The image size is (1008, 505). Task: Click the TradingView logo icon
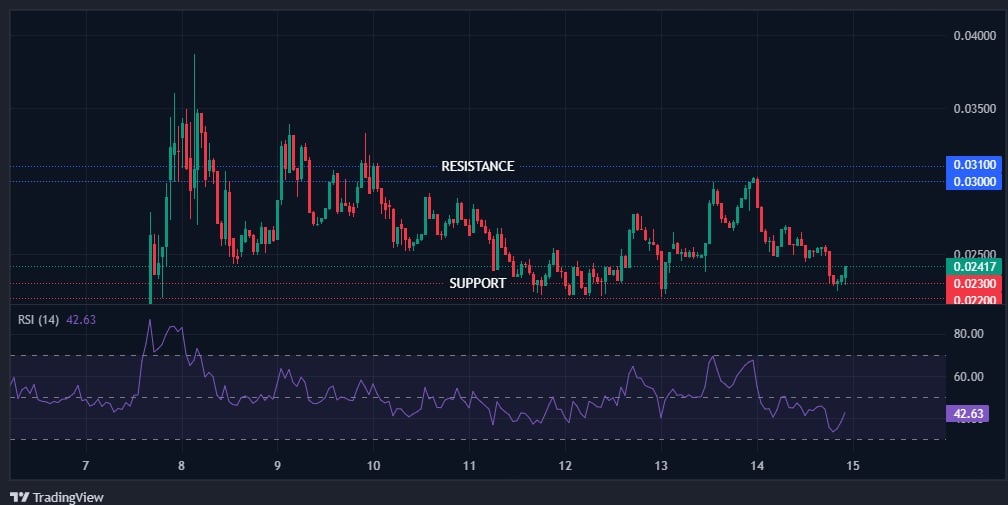19,497
